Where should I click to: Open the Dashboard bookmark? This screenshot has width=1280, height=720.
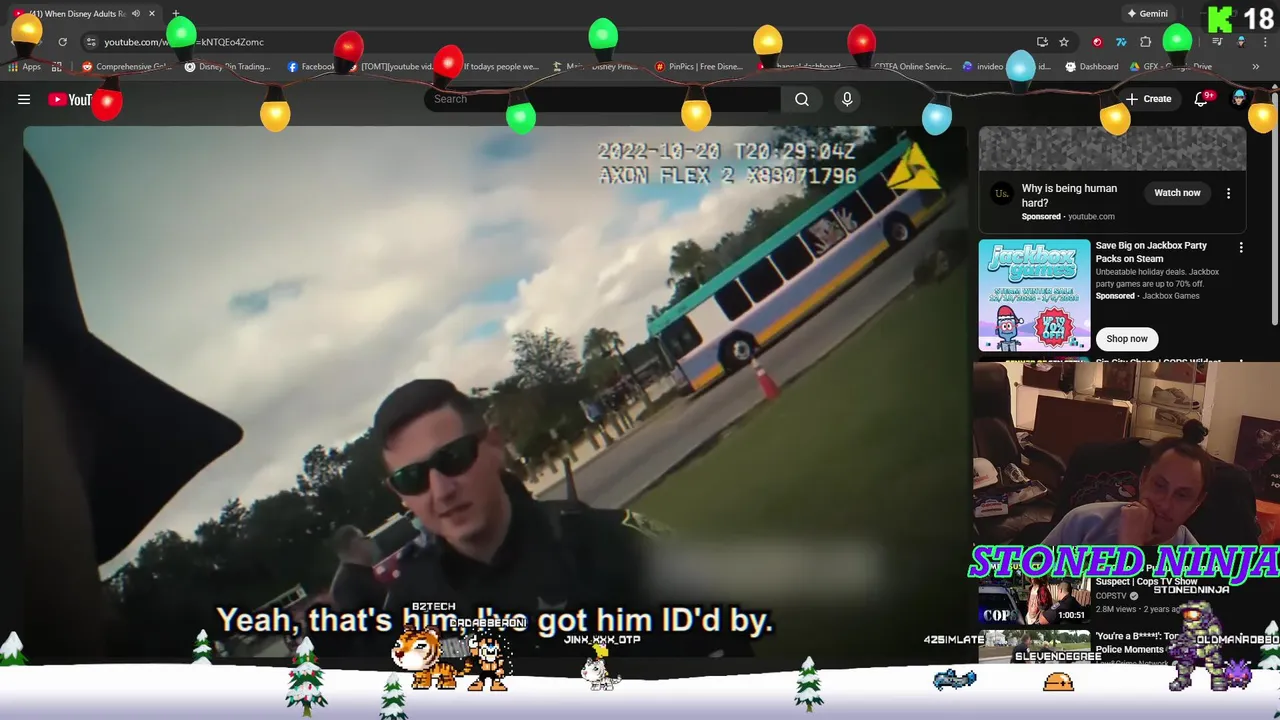pyautogui.click(x=1092, y=67)
